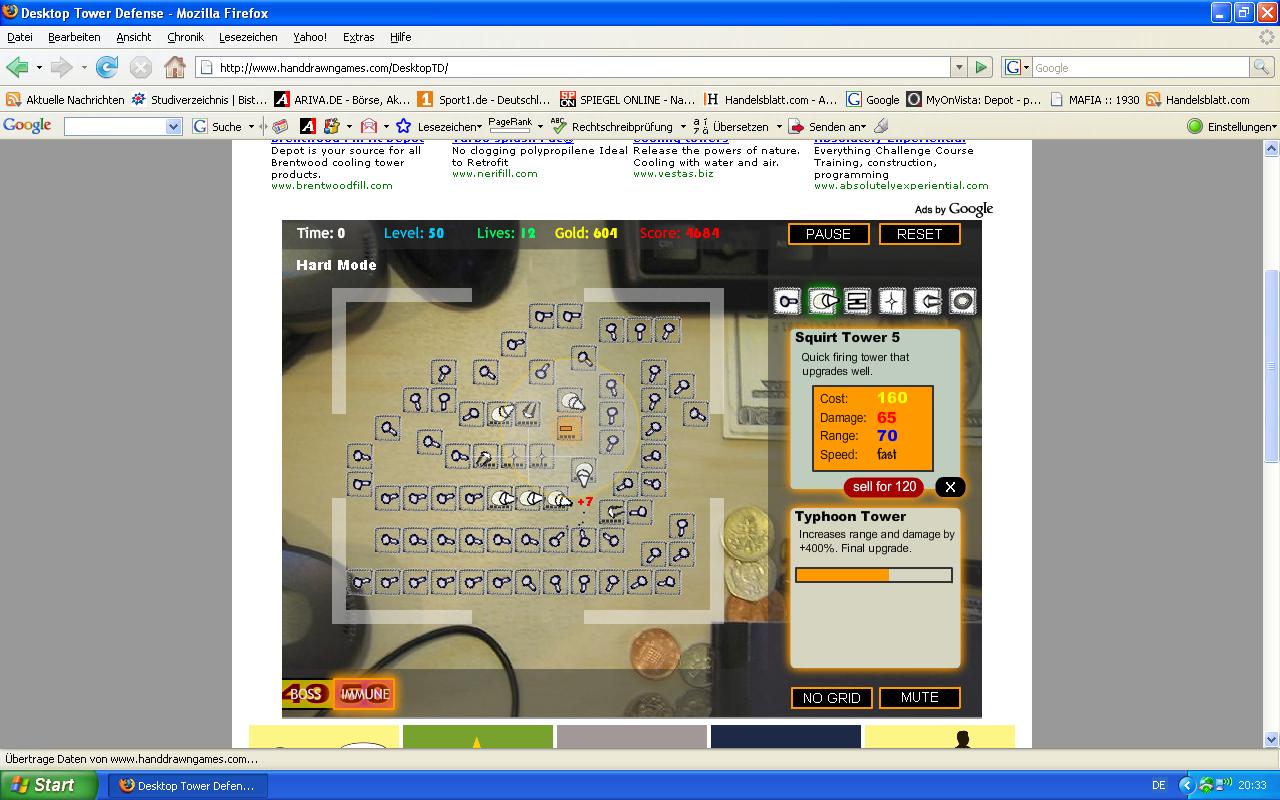Click the DE language indicator in the tray
The height and width of the screenshot is (800, 1280).
pyautogui.click(x=1158, y=786)
